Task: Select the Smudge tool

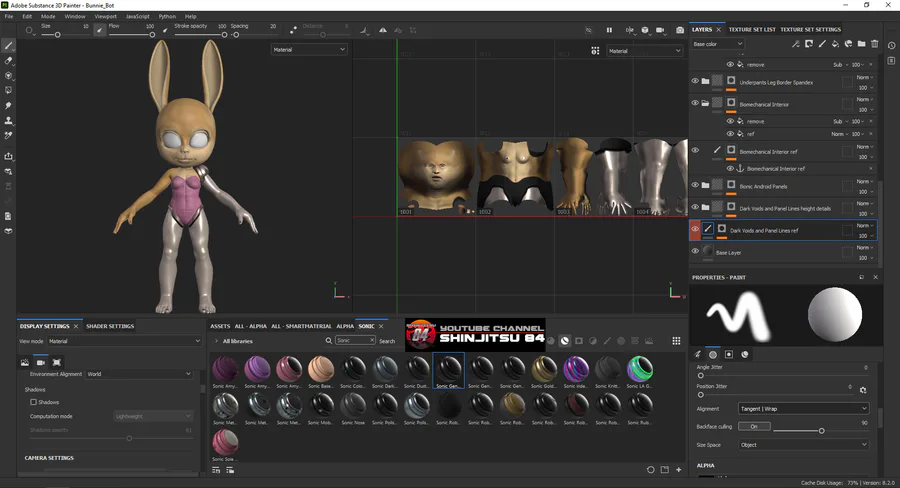Action: click(9, 105)
